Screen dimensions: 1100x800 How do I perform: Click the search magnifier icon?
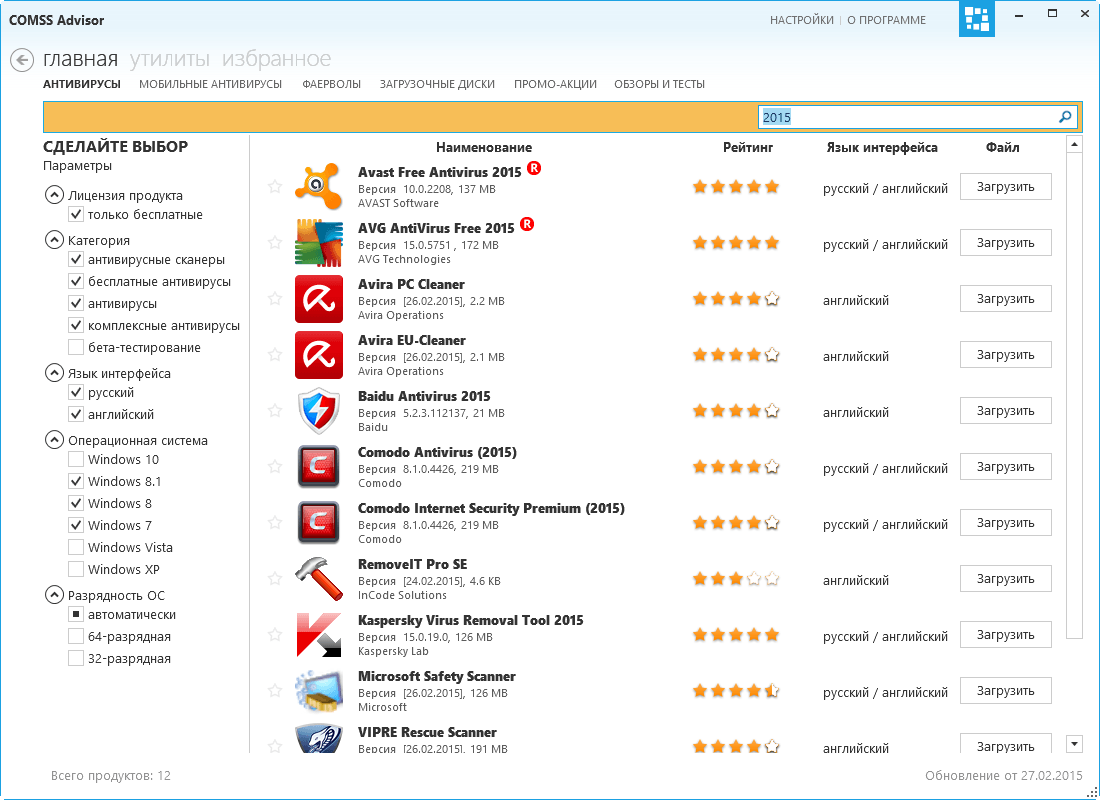[x=1065, y=117]
